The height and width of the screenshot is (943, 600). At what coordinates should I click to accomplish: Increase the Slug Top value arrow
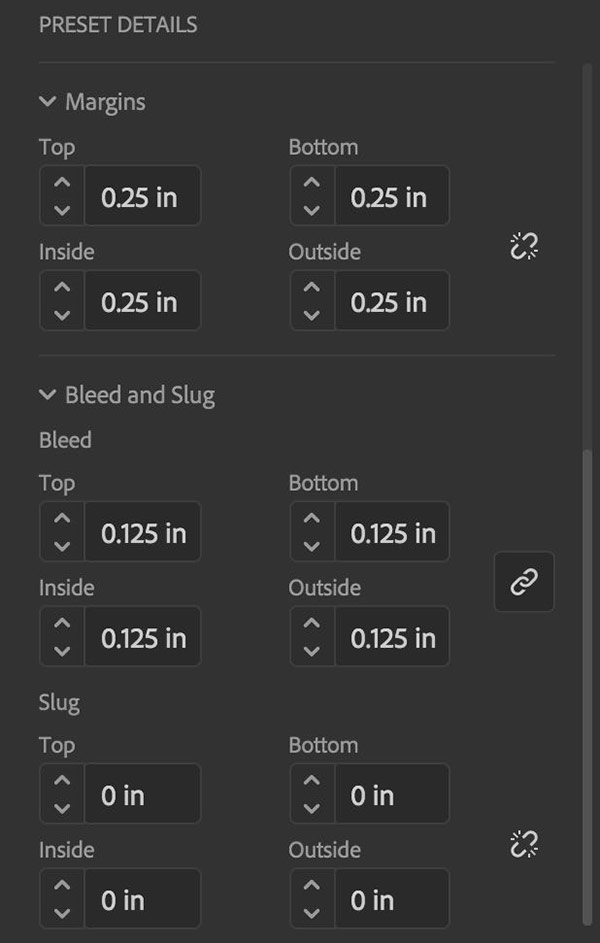coord(62,780)
